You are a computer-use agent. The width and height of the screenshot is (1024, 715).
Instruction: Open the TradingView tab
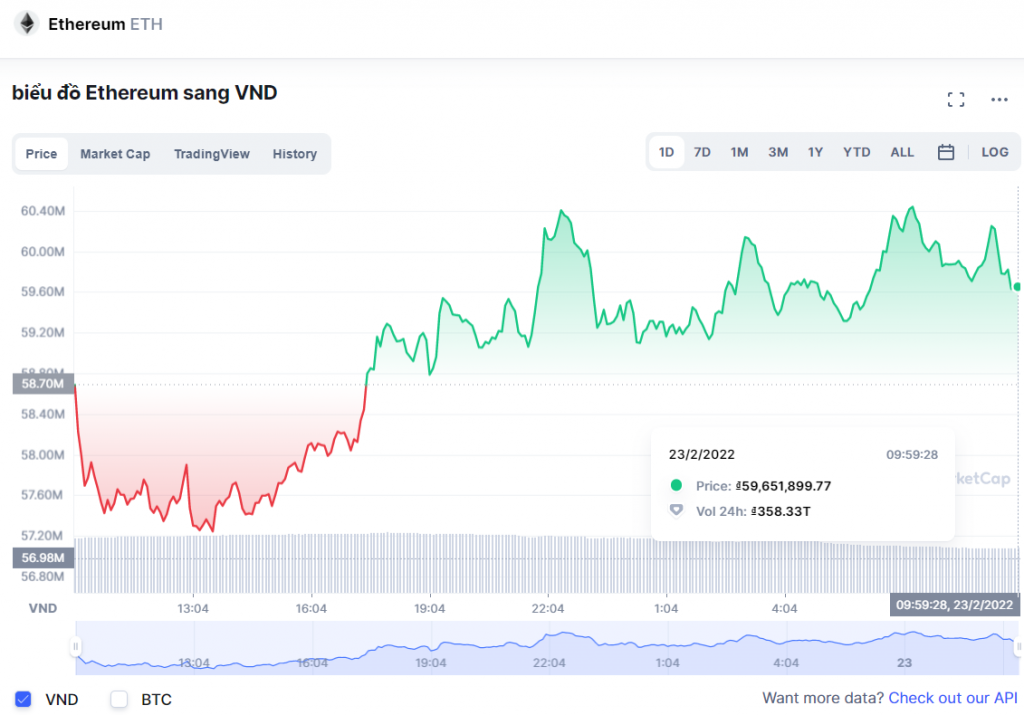click(x=212, y=154)
